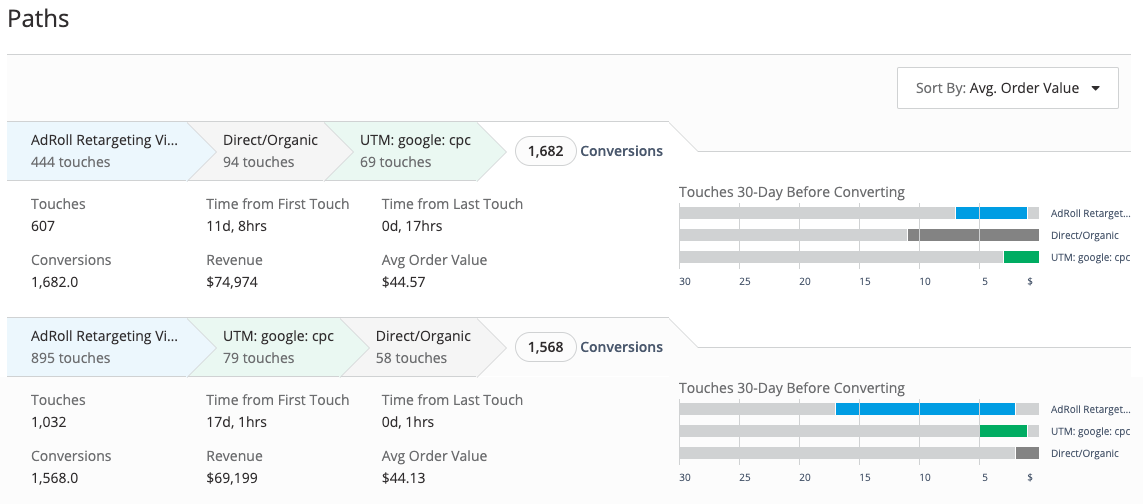Image resolution: width=1147 pixels, height=504 pixels.
Task: Open the Sort By Avg. Order Value dropdown
Action: pyautogui.click(x=1007, y=88)
